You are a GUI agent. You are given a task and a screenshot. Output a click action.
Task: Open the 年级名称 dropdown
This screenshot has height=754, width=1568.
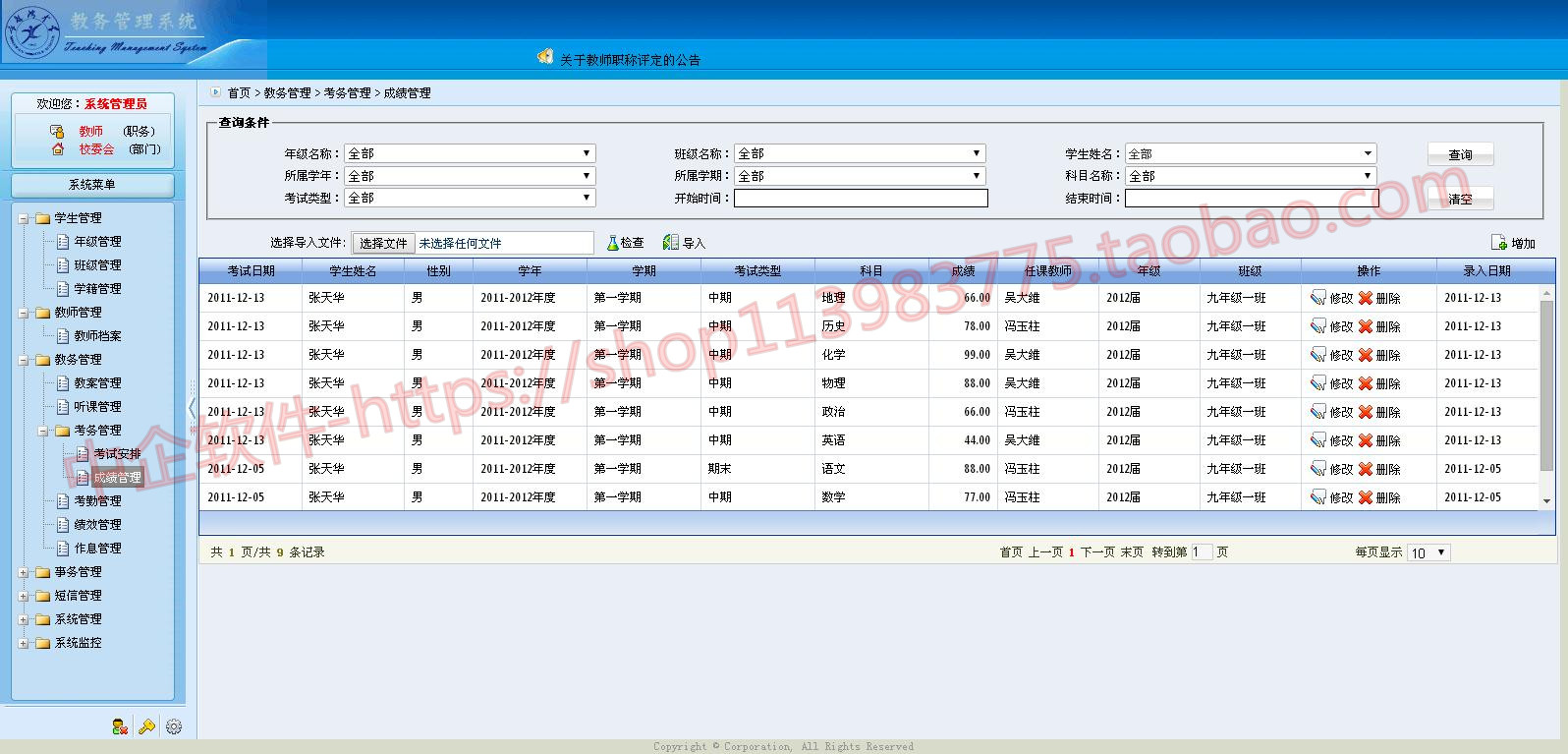pos(470,153)
